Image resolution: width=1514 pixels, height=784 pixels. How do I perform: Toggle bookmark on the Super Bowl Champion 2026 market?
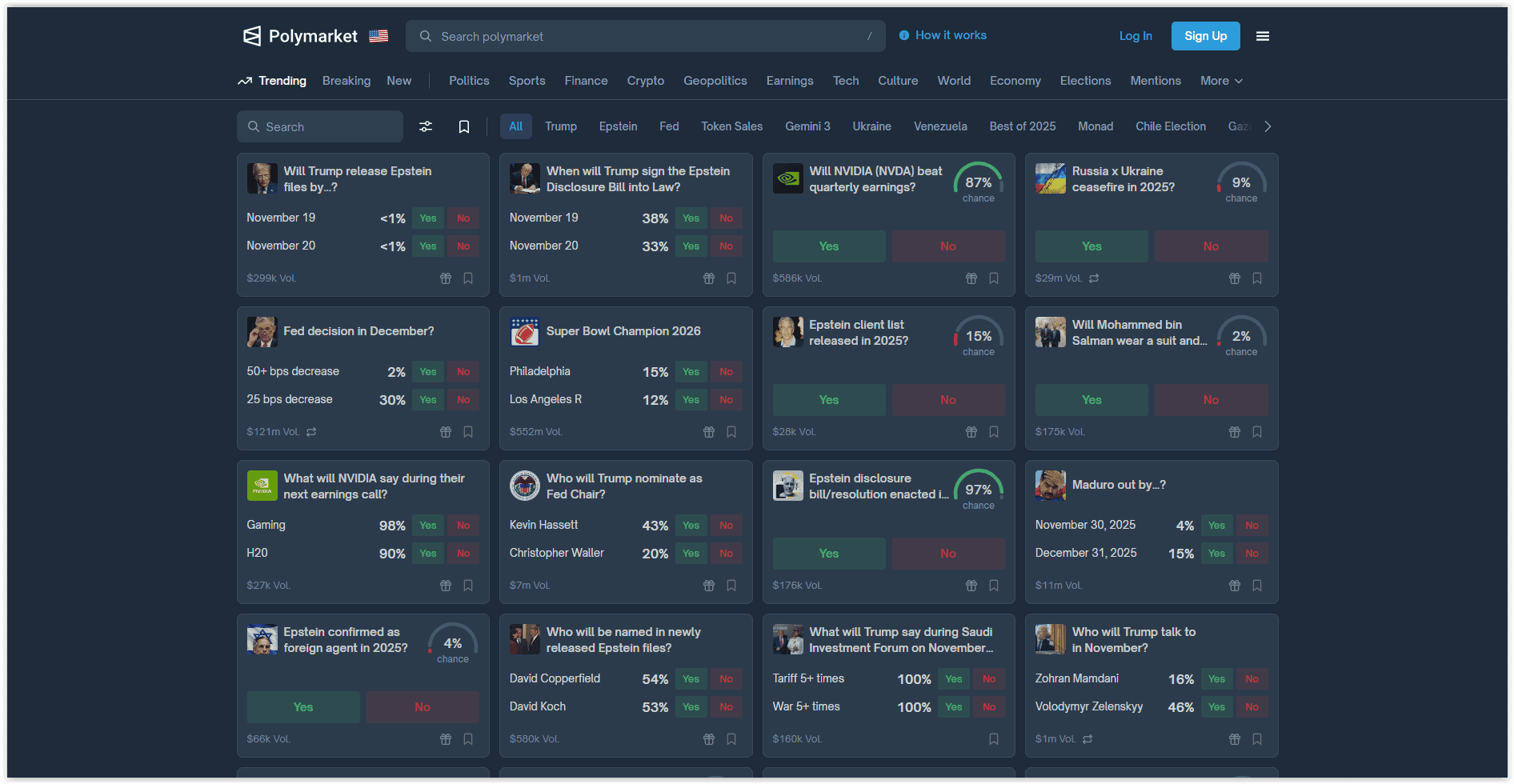[x=731, y=431]
